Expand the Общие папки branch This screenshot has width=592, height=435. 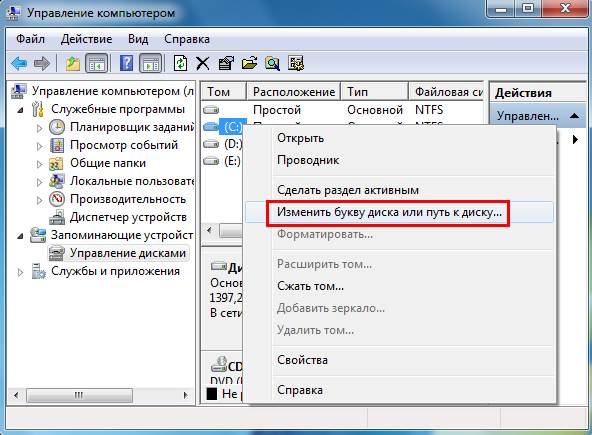(39, 164)
